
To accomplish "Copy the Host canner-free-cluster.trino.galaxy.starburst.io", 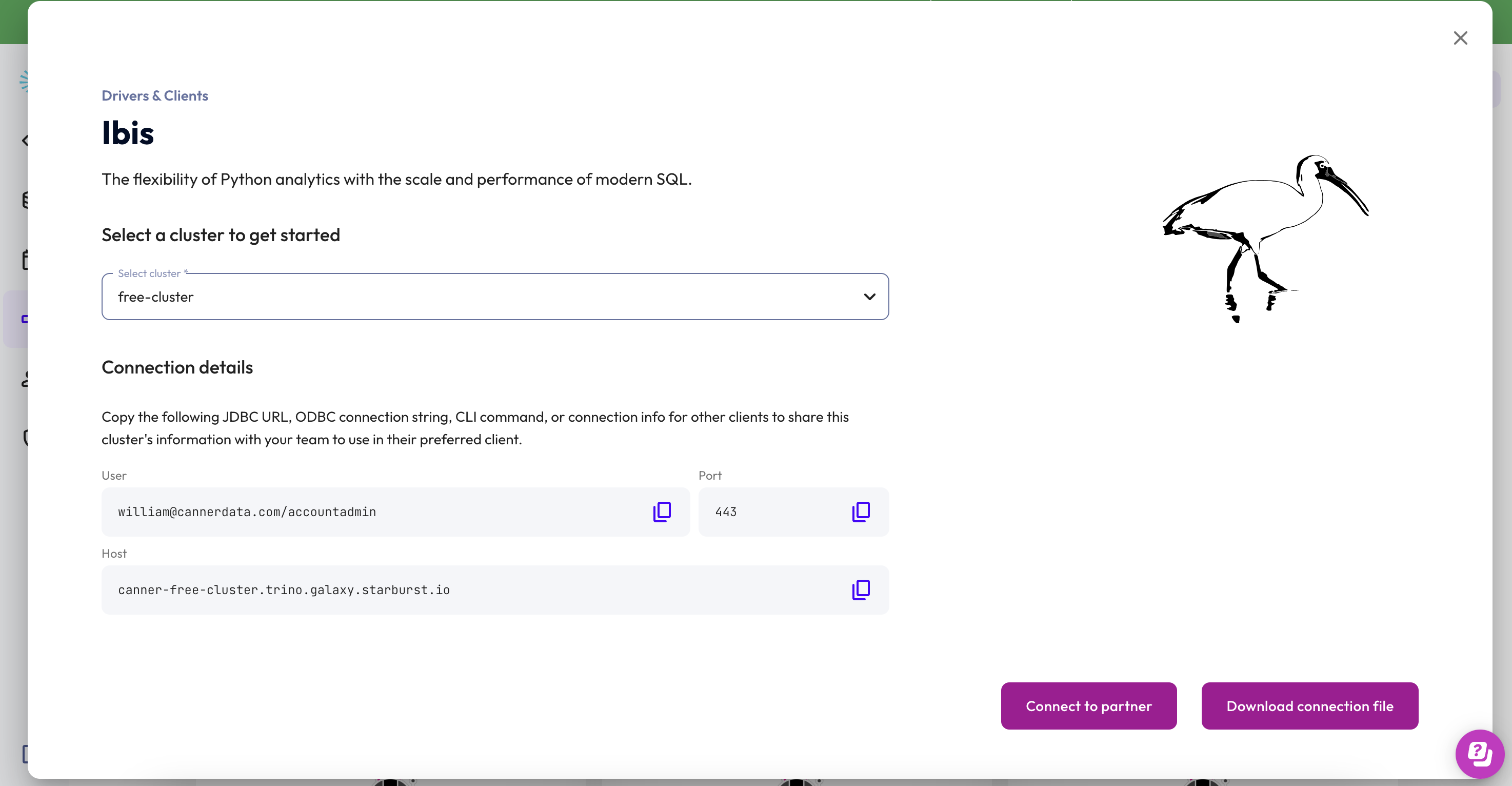I will (861, 589).
